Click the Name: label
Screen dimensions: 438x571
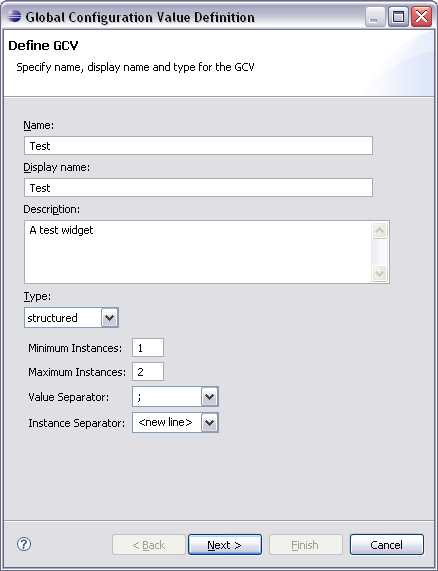coord(39,125)
